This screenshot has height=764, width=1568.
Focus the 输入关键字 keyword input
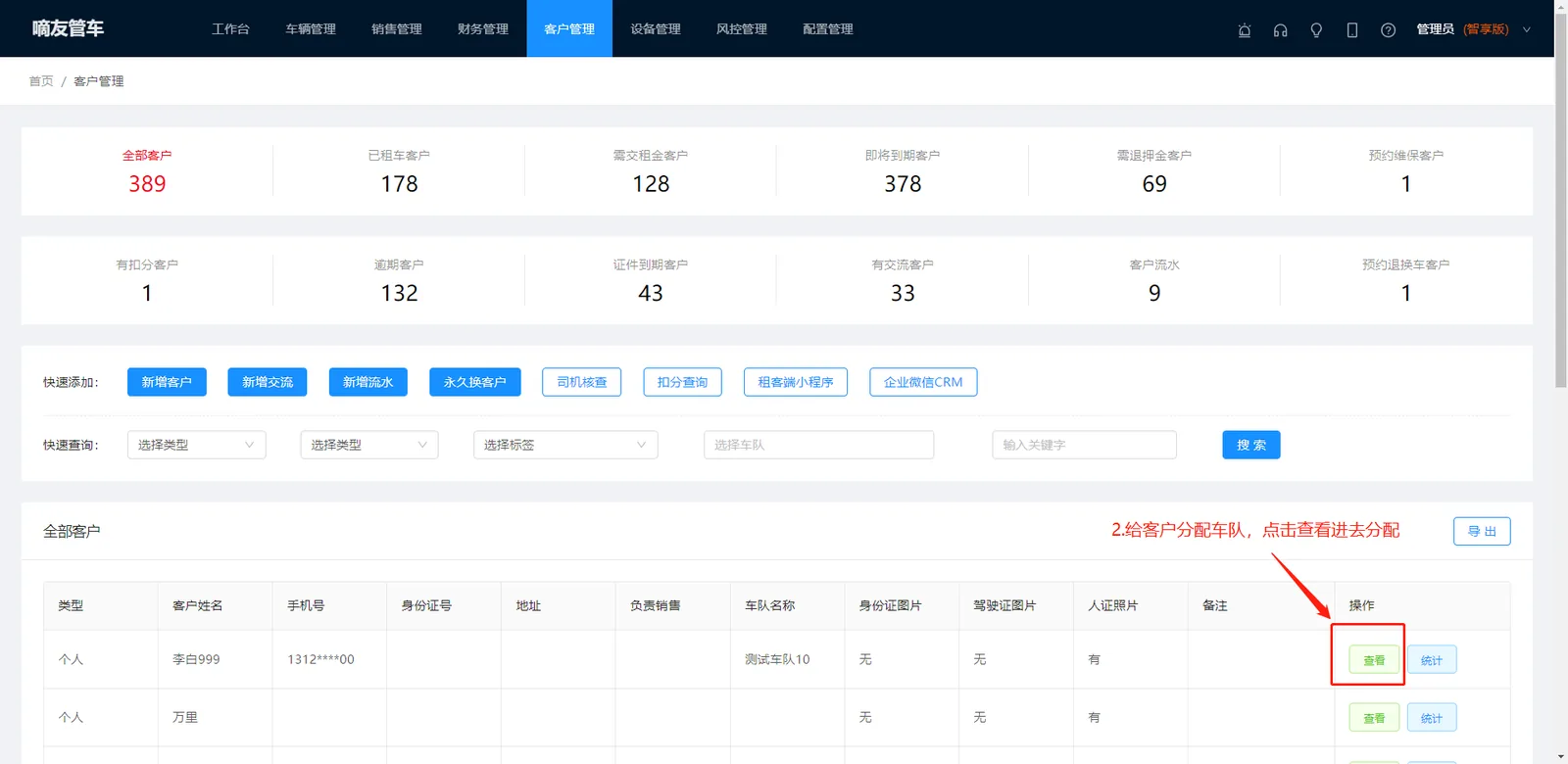point(1085,445)
